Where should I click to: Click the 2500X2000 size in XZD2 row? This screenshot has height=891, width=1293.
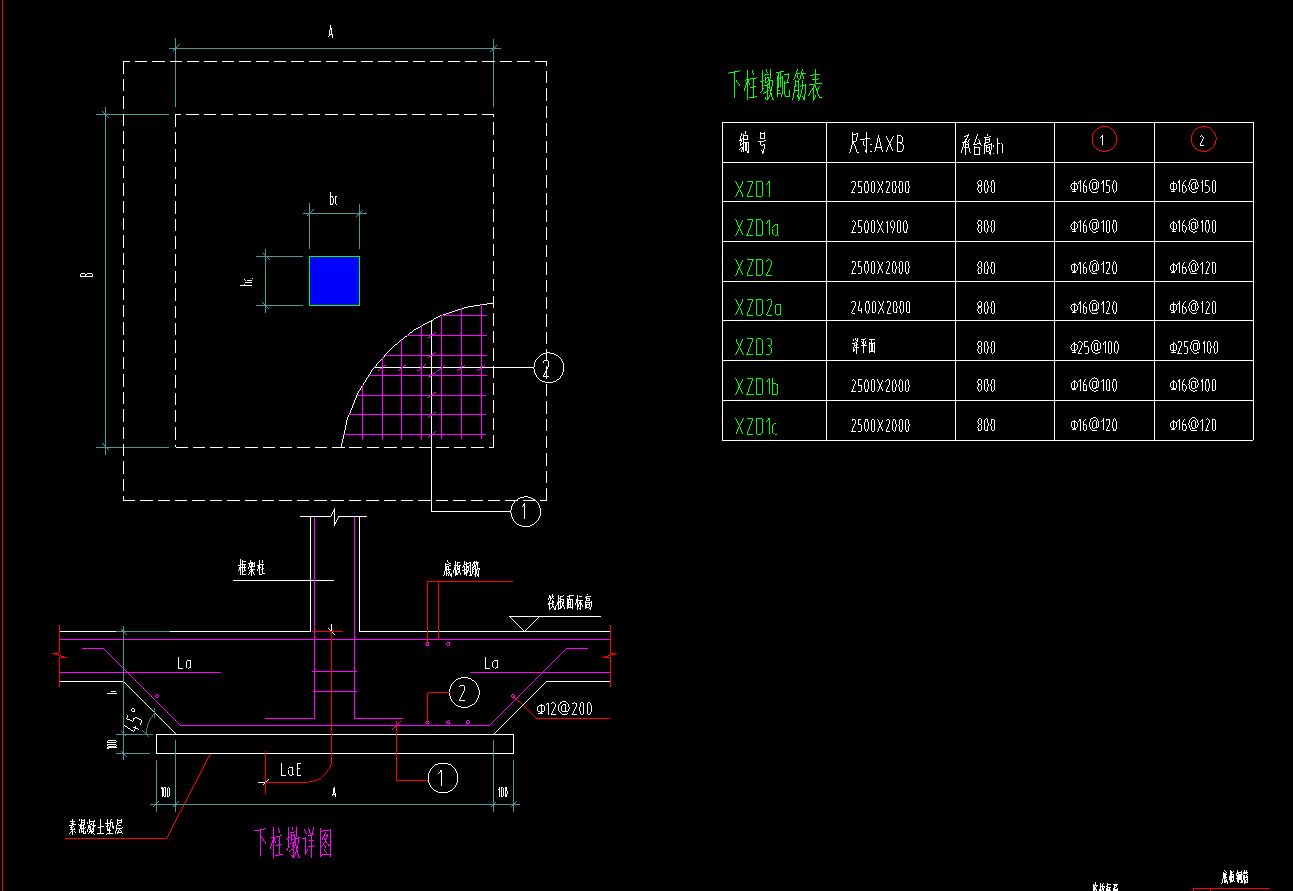(x=880, y=268)
